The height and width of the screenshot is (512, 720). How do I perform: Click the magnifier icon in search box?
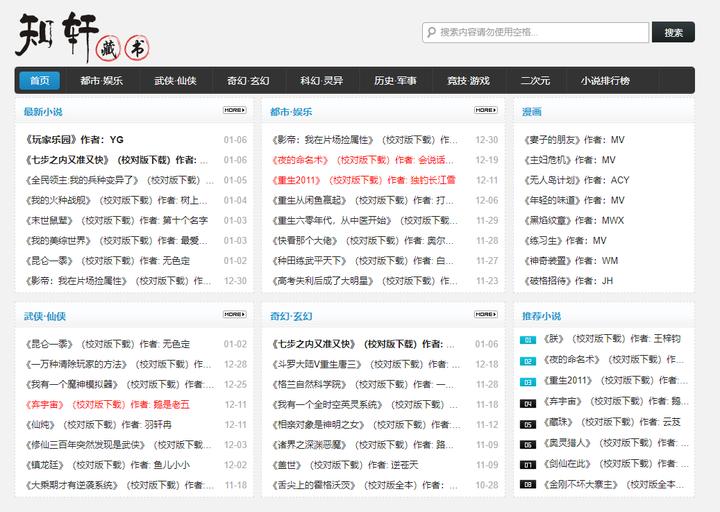point(431,32)
